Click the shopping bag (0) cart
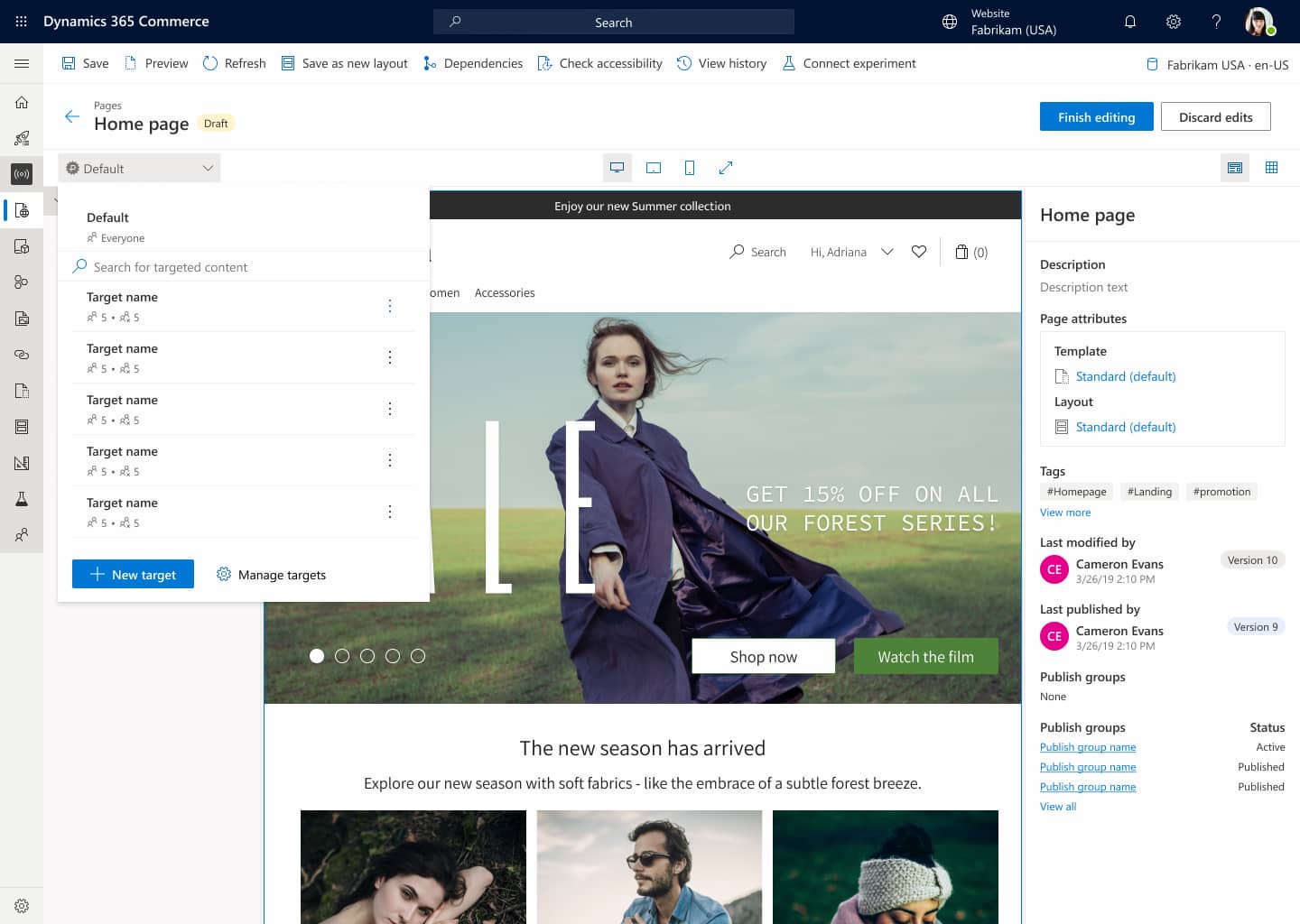 tap(971, 252)
